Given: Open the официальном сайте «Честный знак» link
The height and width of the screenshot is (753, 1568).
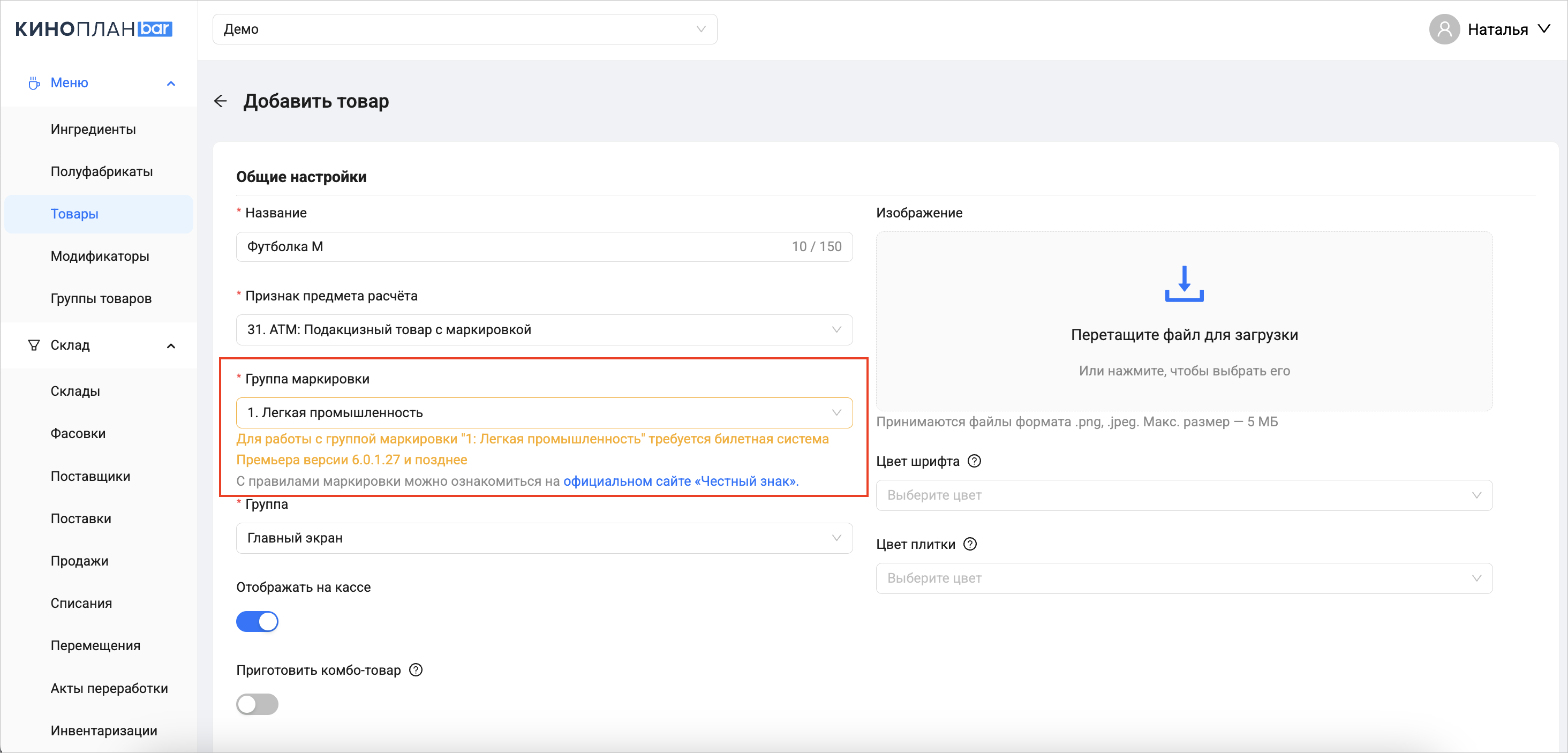Looking at the screenshot, I should pos(681,481).
